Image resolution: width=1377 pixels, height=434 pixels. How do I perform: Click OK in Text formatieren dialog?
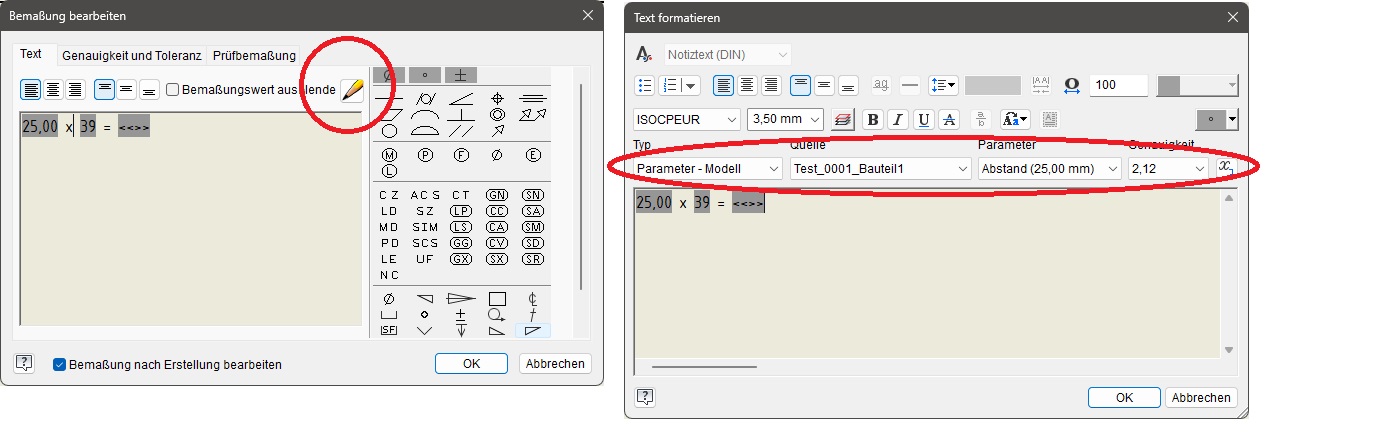(x=1124, y=397)
